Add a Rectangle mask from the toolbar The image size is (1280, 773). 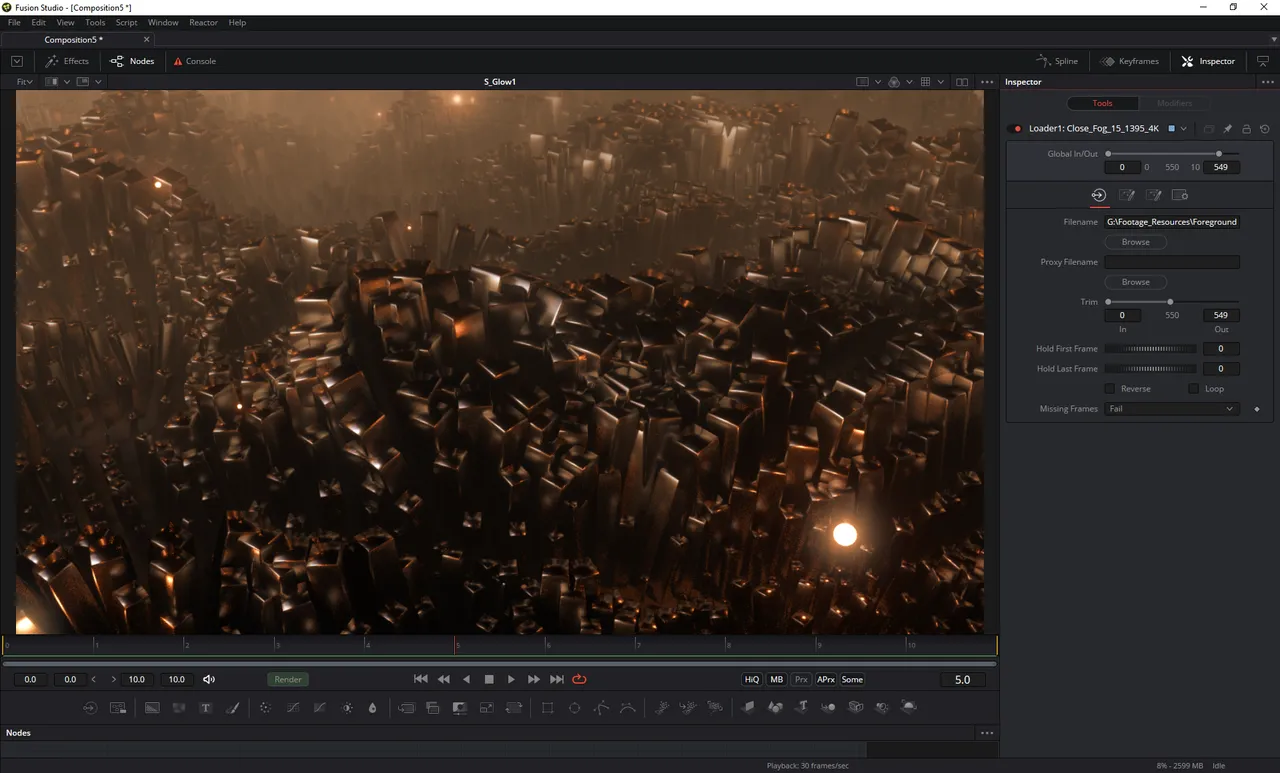click(547, 707)
